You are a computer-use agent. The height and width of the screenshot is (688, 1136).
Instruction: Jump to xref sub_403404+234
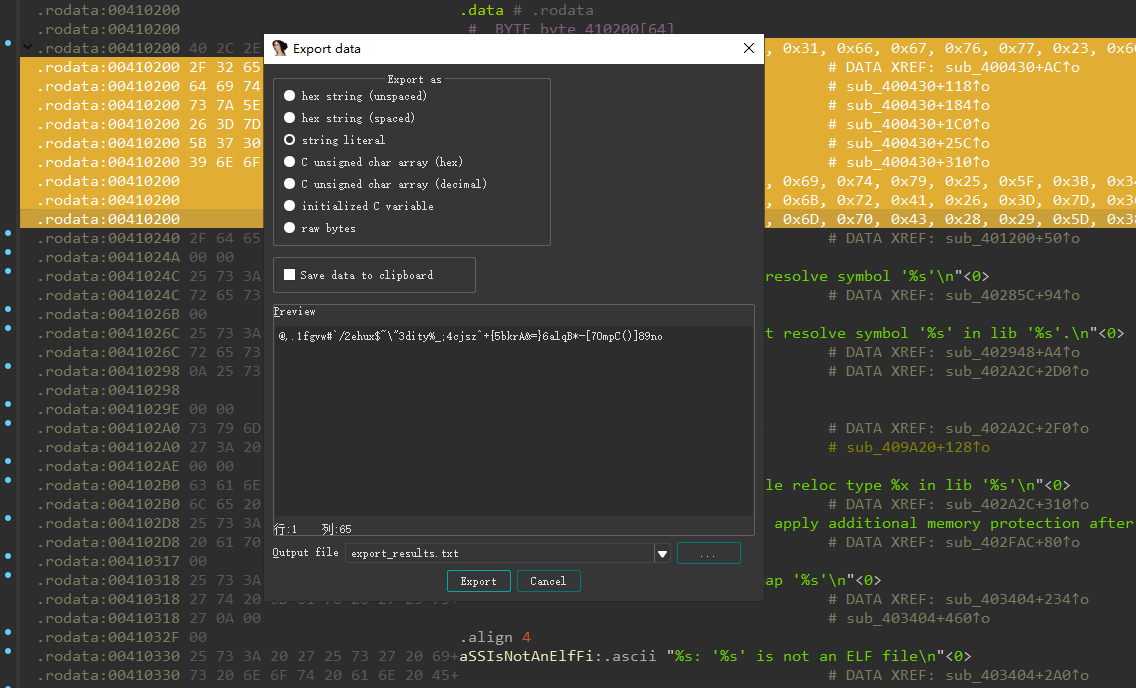click(x=1016, y=600)
